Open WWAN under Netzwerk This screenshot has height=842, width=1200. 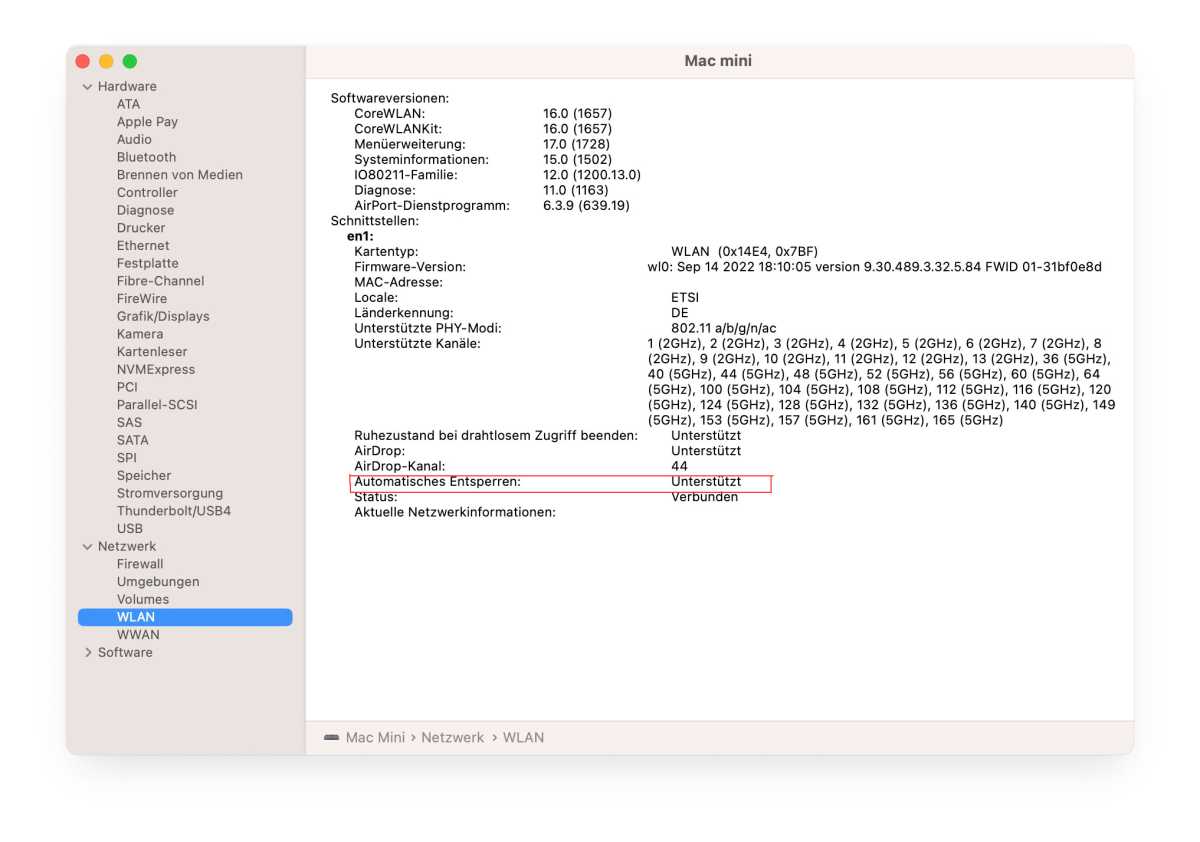click(x=137, y=635)
